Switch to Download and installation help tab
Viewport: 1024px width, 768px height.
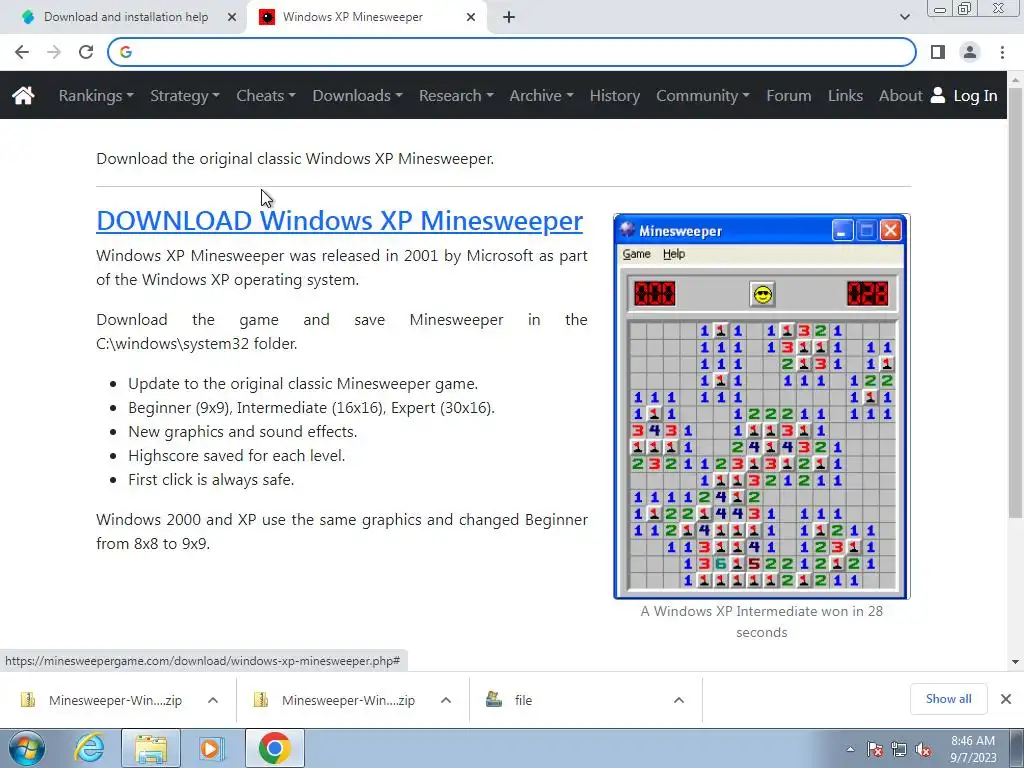pyautogui.click(x=124, y=17)
